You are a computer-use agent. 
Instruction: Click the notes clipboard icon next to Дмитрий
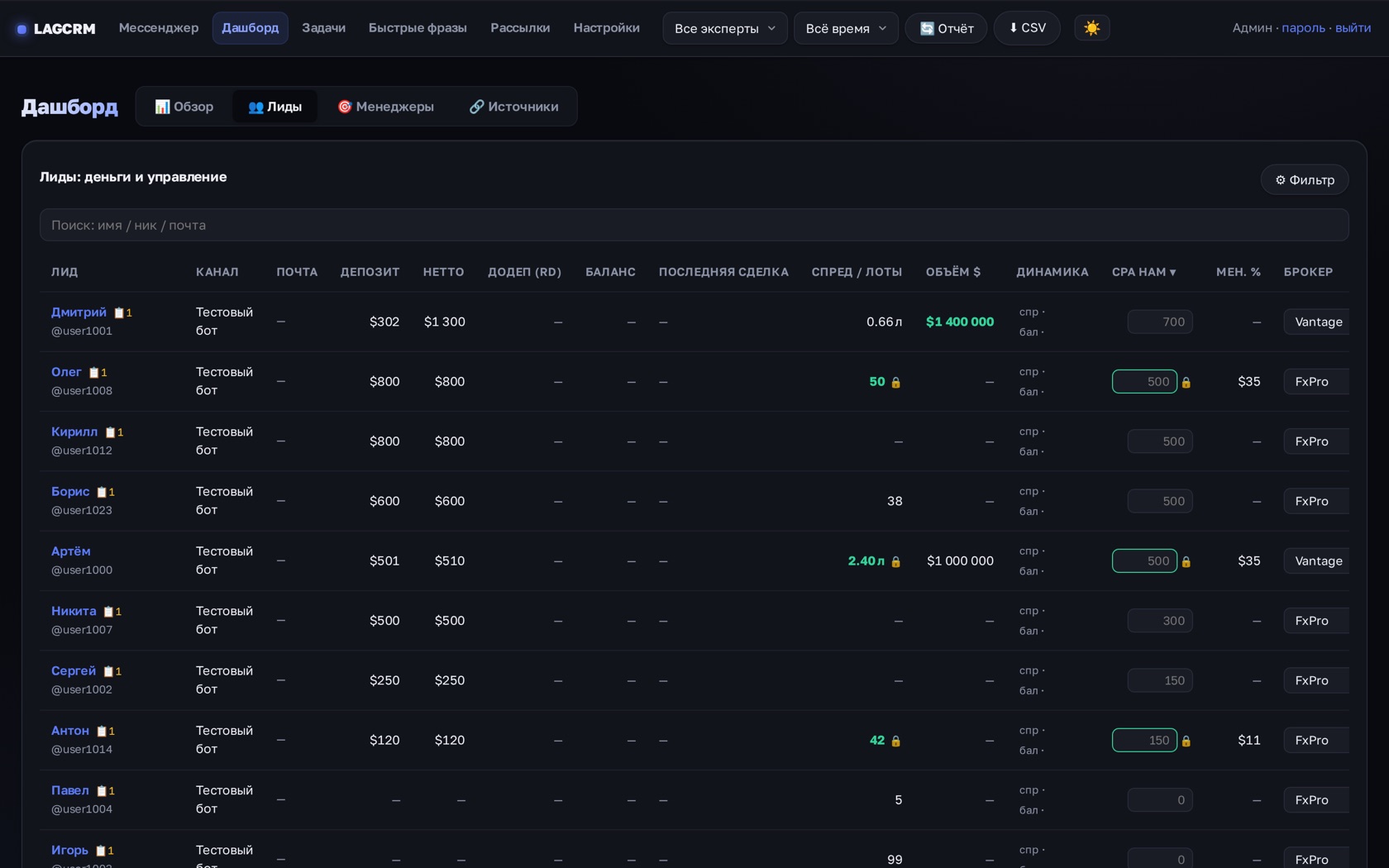(x=119, y=312)
